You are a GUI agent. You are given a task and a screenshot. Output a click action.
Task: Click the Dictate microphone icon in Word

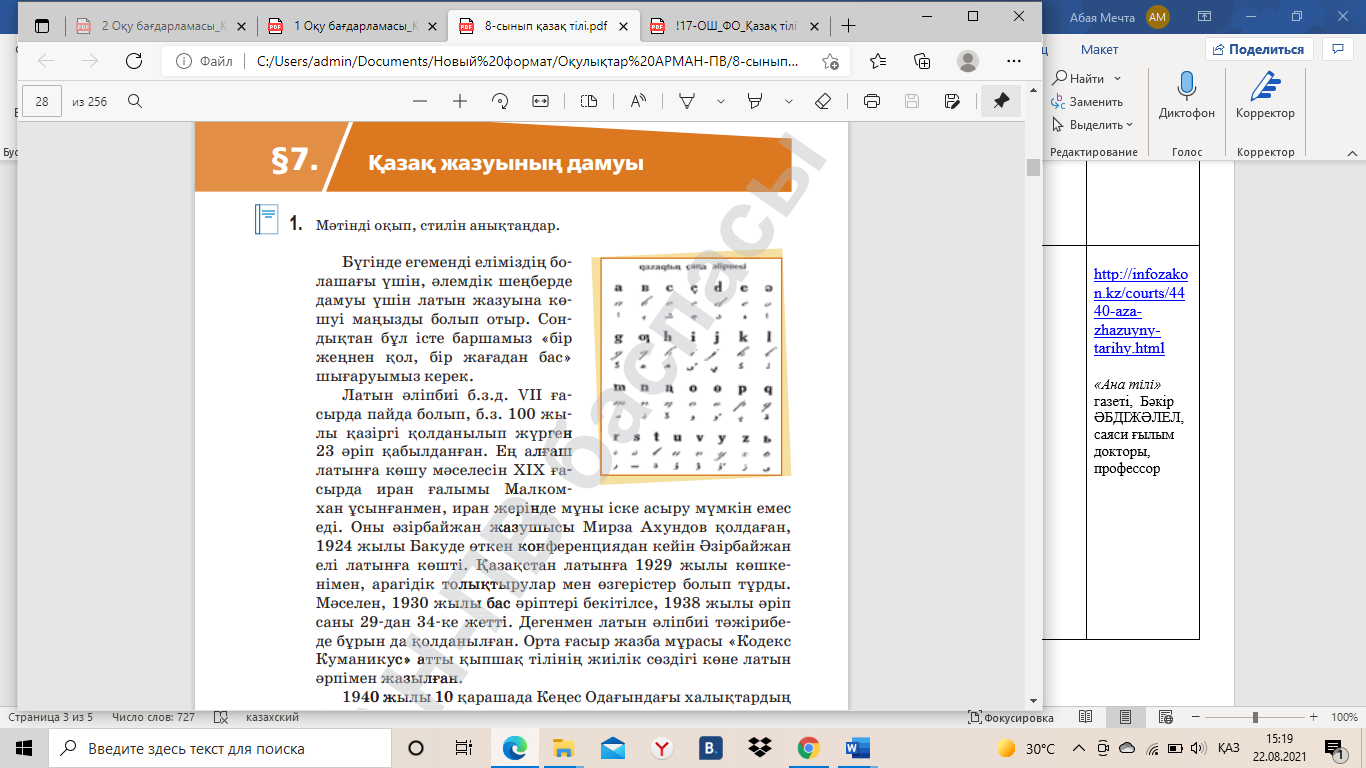(x=1187, y=87)
